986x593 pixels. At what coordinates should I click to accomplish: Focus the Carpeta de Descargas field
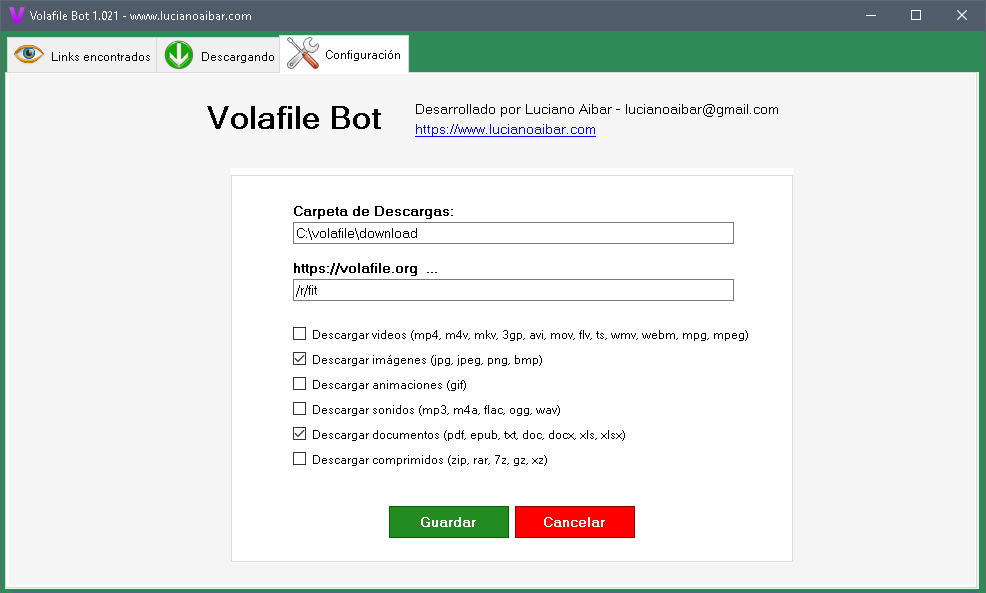tap(513, 233)
